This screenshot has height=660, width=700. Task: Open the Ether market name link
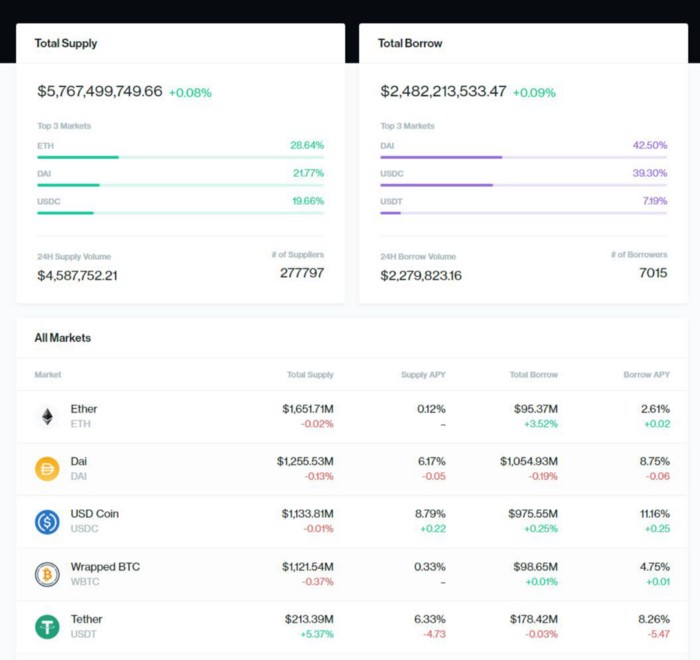[x=84, y=409]
